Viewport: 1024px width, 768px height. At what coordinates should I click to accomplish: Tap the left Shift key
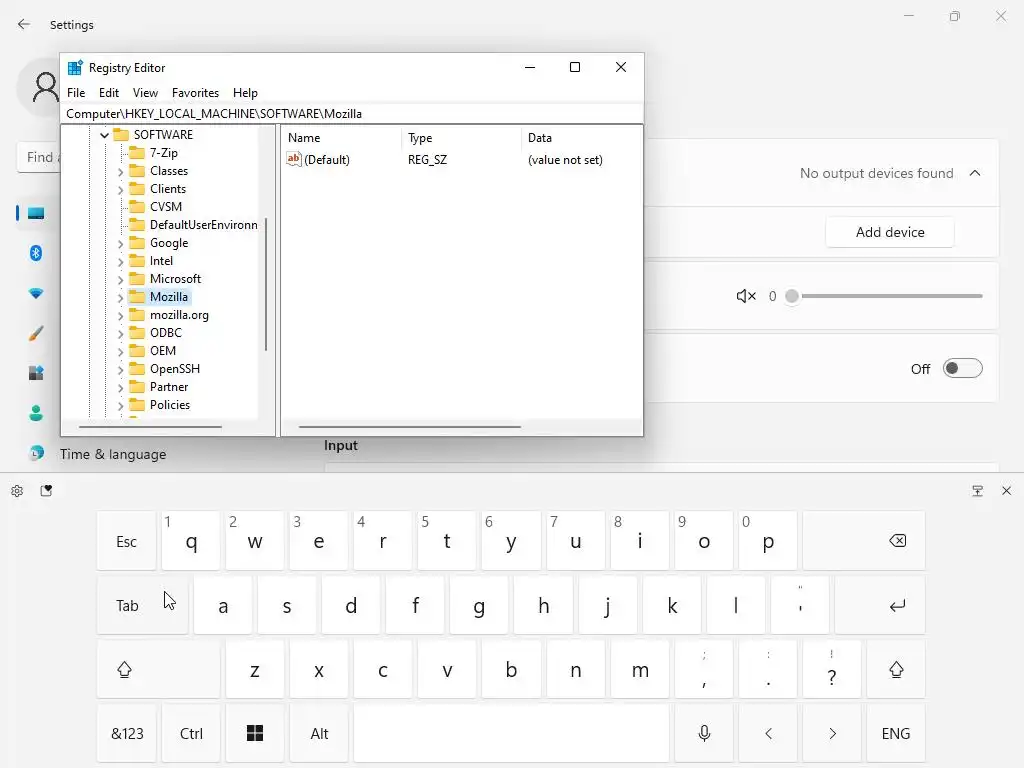pos(158,669)
